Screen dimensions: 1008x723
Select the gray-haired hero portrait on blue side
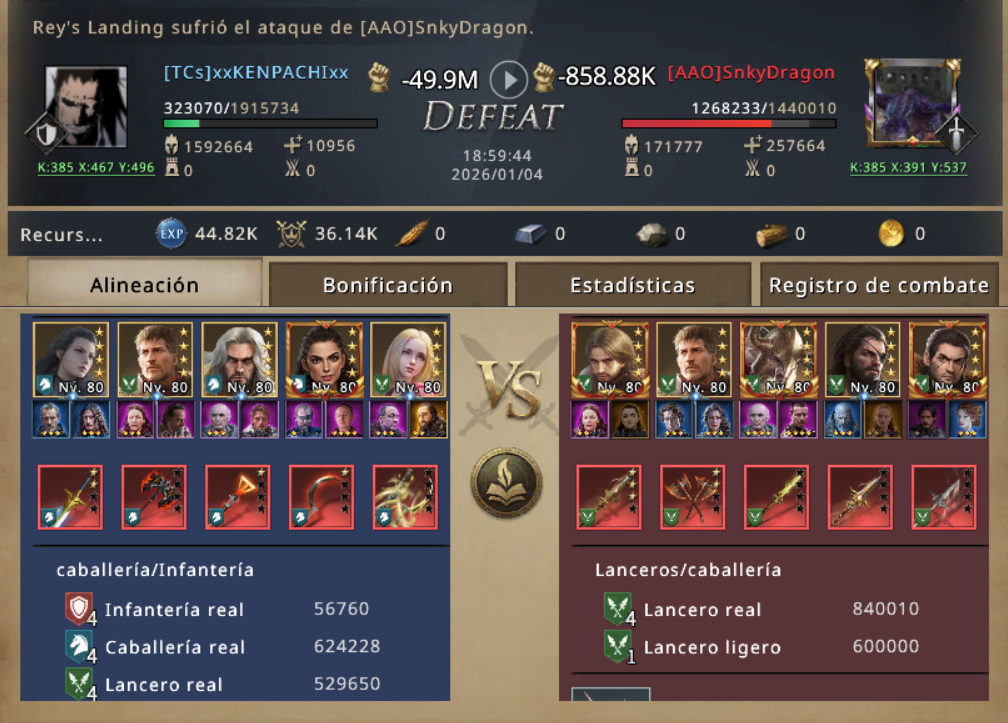pos(240,360)
